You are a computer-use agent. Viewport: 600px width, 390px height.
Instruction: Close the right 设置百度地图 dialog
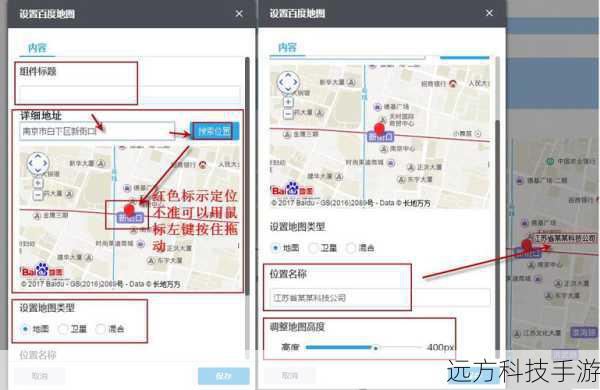[489, 13]
